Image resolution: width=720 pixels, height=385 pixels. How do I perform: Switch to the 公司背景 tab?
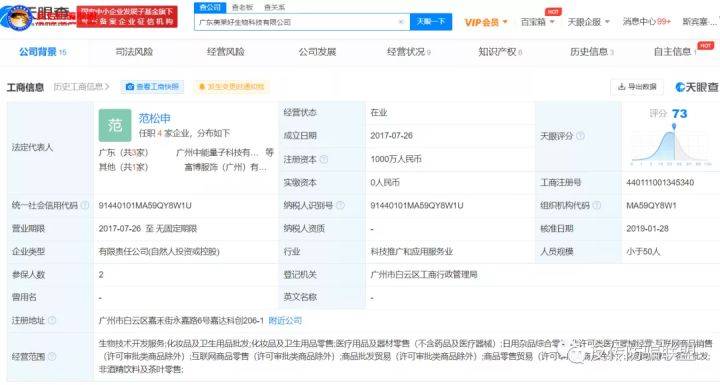42,52
